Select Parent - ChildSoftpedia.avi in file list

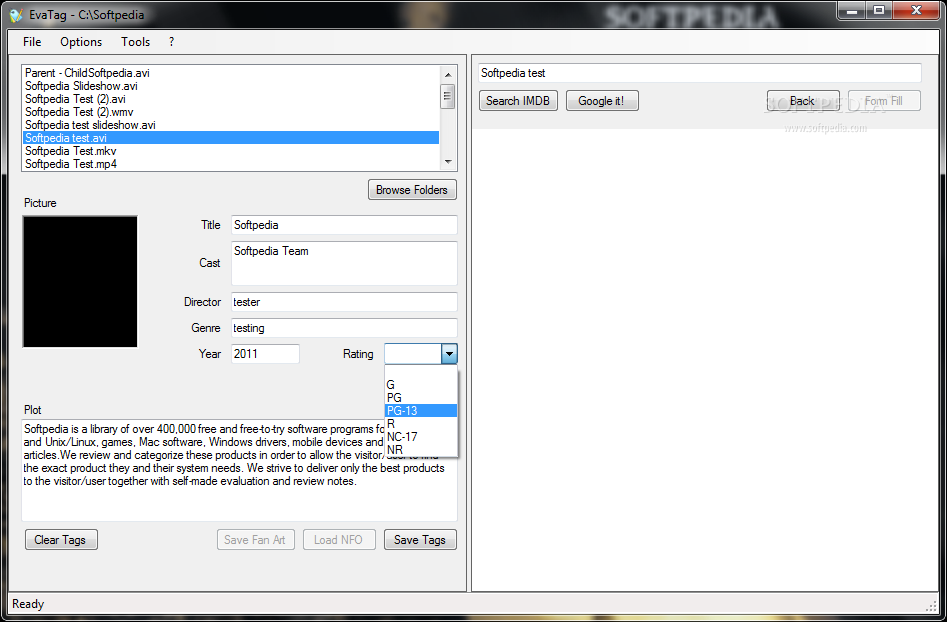pyautogui.click(x=231, y=72)
